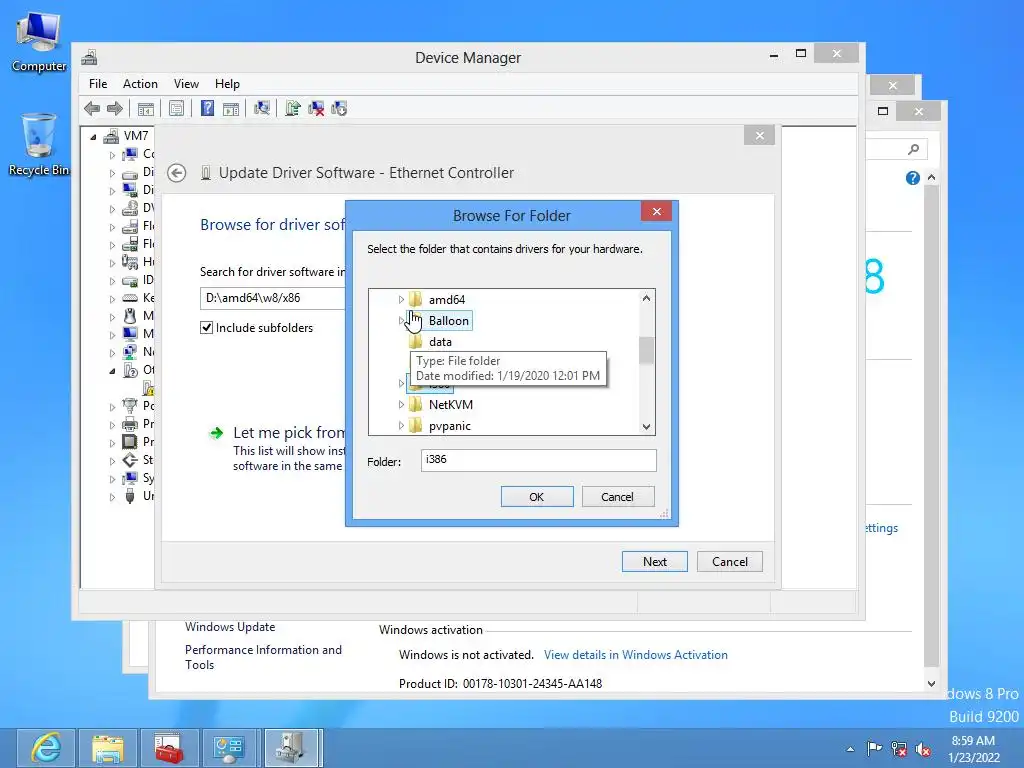Select the Other devices question-mark icon
This screenshot has width=1024, height=768.
coord(130,370)
